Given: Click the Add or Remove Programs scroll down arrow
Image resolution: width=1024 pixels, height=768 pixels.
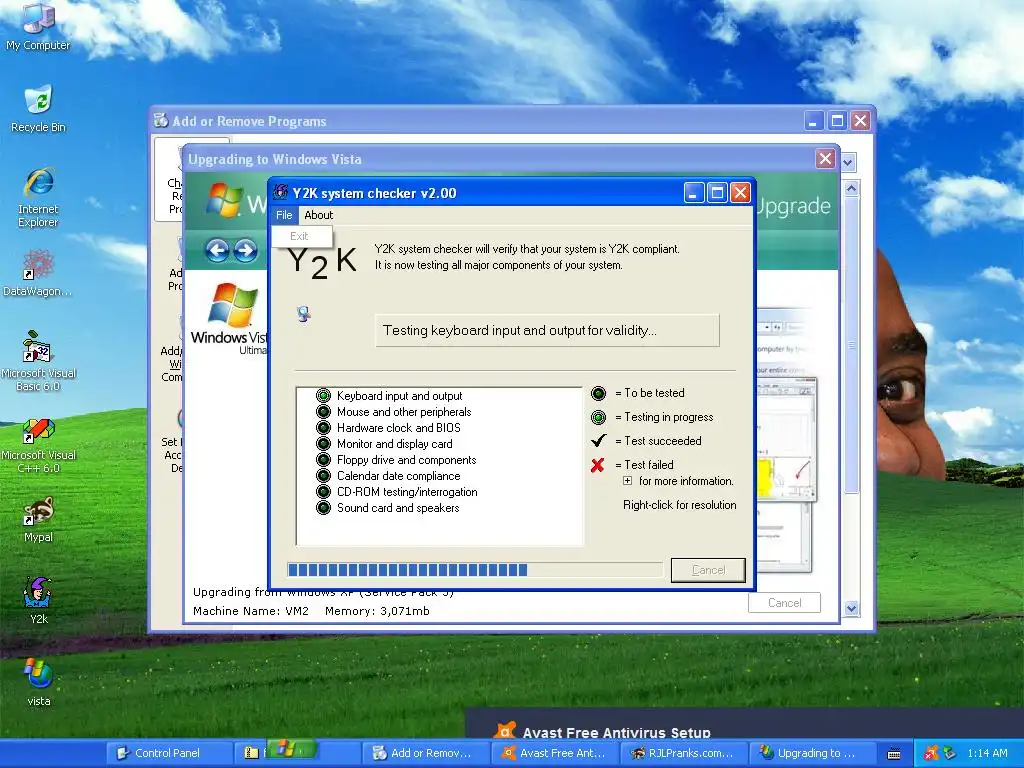Looking at the screenshot, I should [851, 609].
